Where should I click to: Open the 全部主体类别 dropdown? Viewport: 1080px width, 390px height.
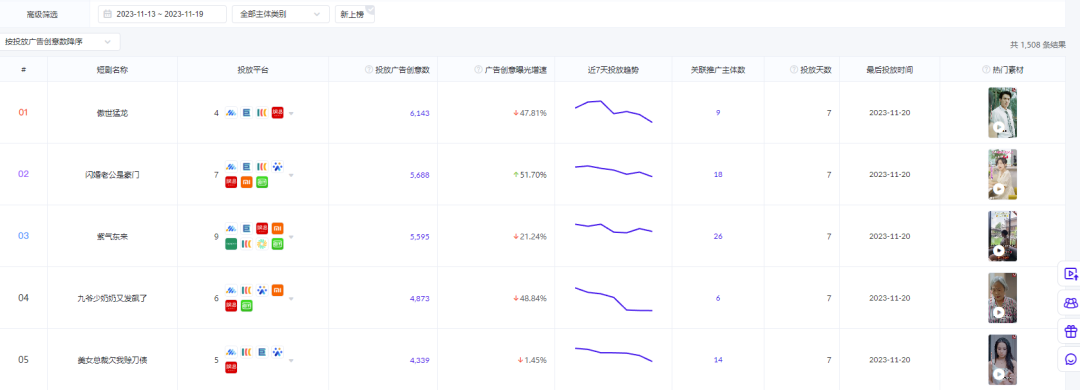(x=280, y=14)
